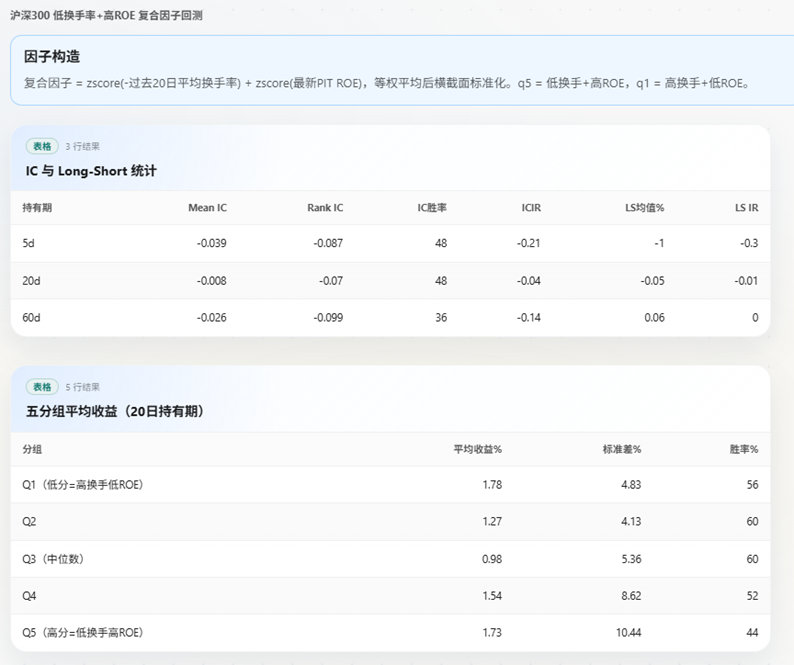Viewport: 794px width, 665px height.
Task: Click the 复合因子 formula description text
Action: (x=387, y=83)
